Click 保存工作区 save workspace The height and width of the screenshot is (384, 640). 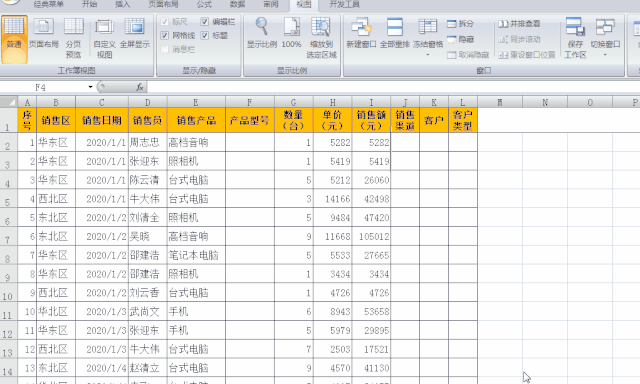click(x=575, y=38)
